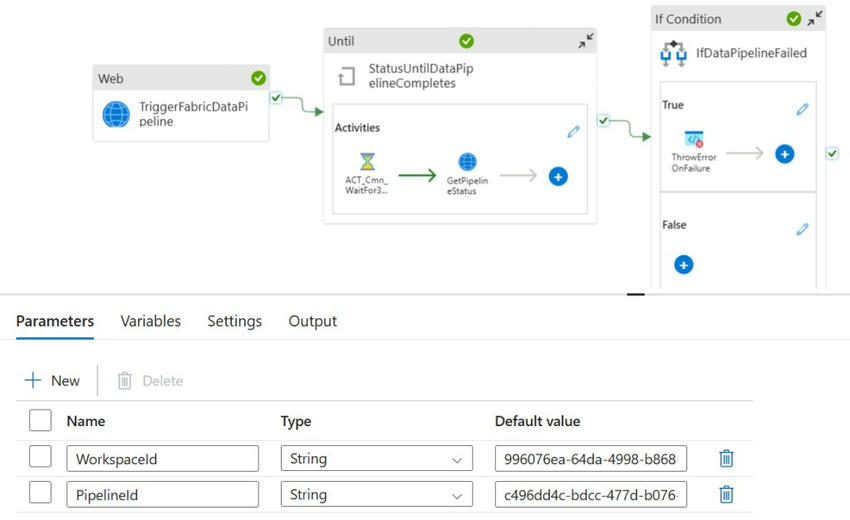Check the WorkspaceId row checkbox
Viewport: 850px width, 520px height.
tap(40, 458)
